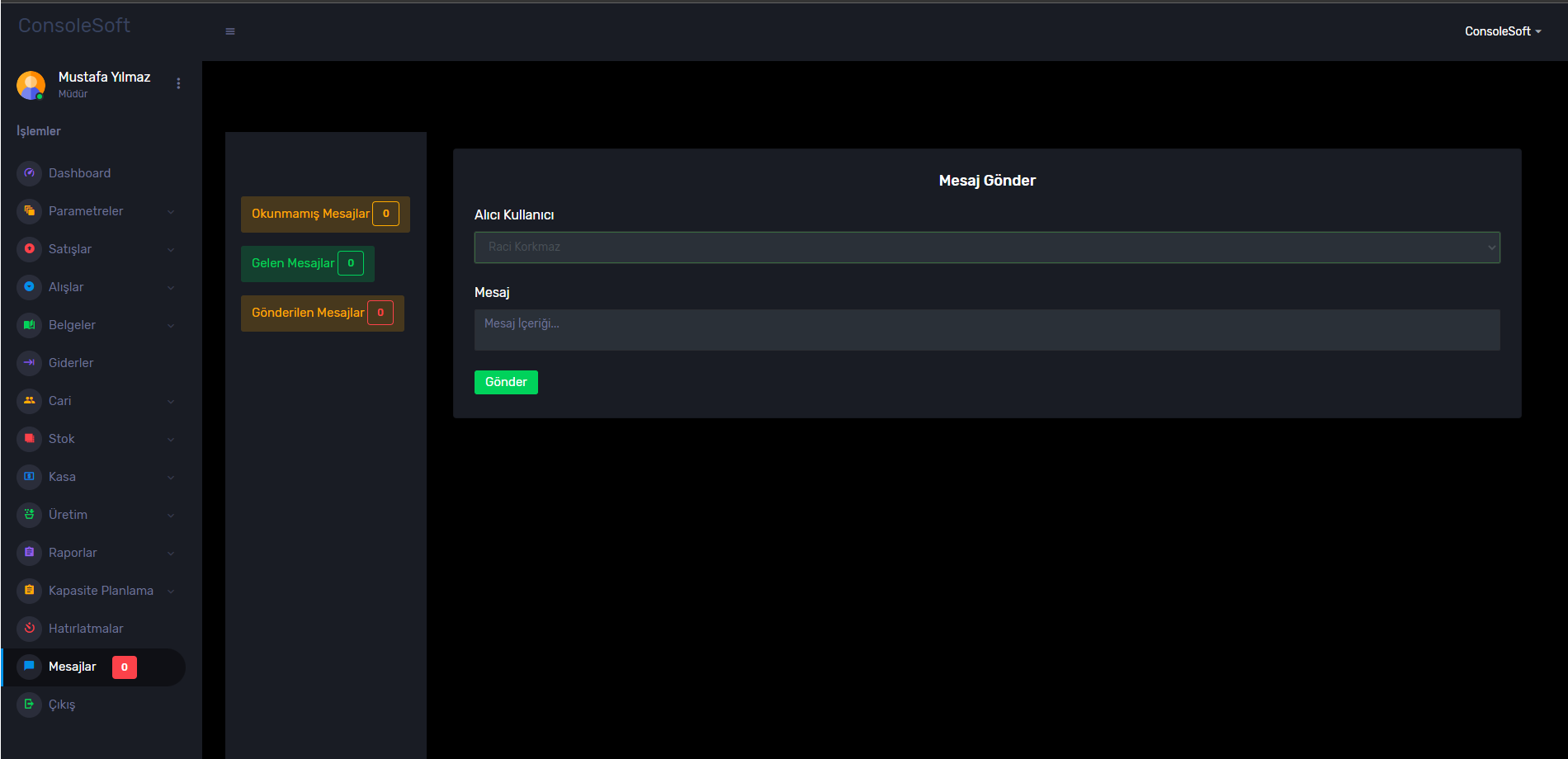The height and width of the screenshot is (759, 1568).
Task: Click the green Gönder button
Action: pos(506,382)
